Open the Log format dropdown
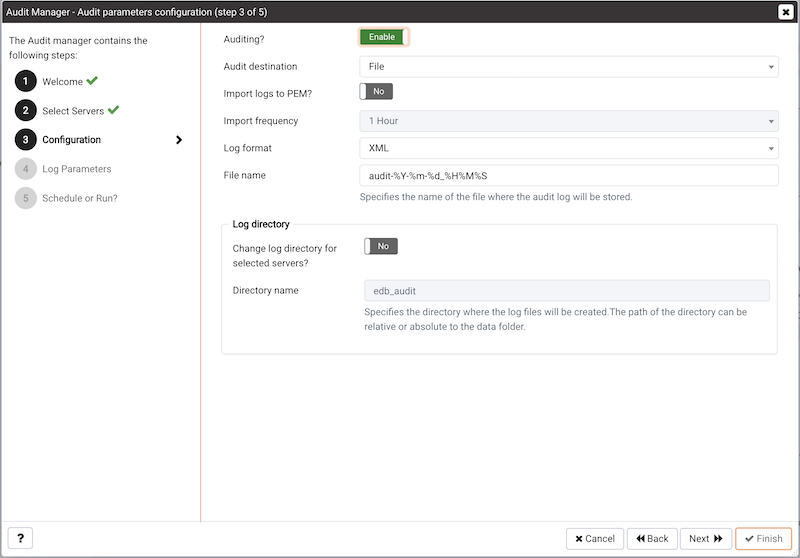The image size is (800, 558). point(569,148)
